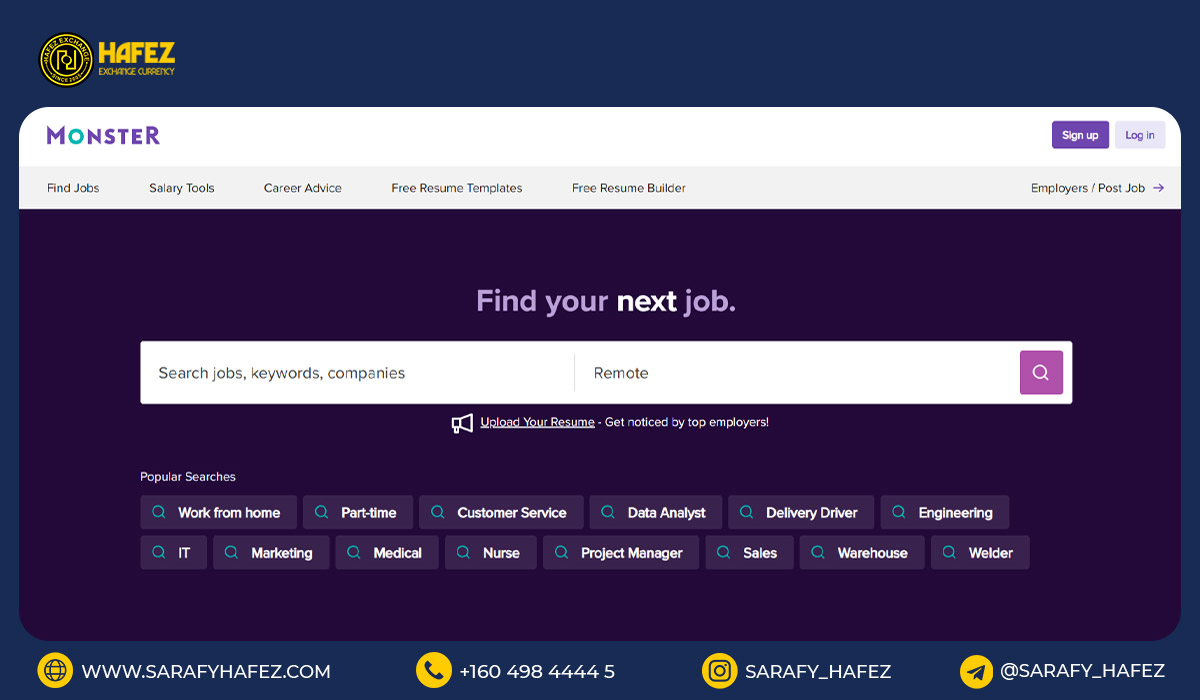Select the Sales label

(760, 553)
